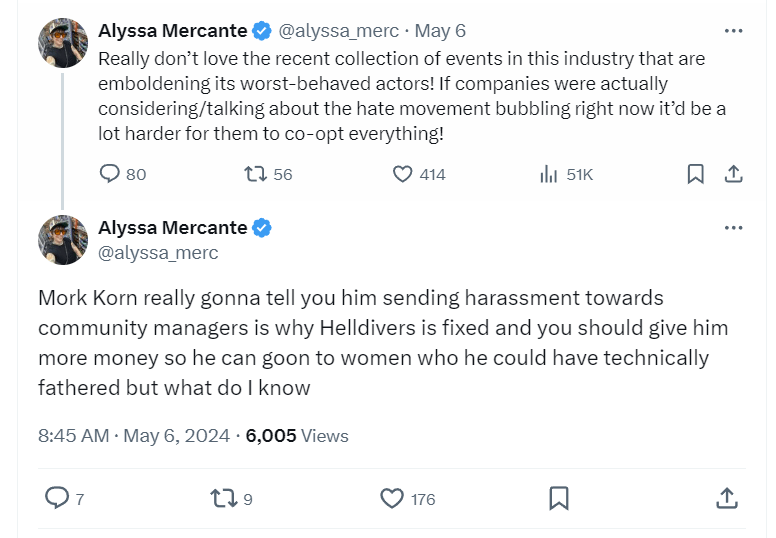Click the @alyssa_merc handle in main tweet

[x=158, y=253]
